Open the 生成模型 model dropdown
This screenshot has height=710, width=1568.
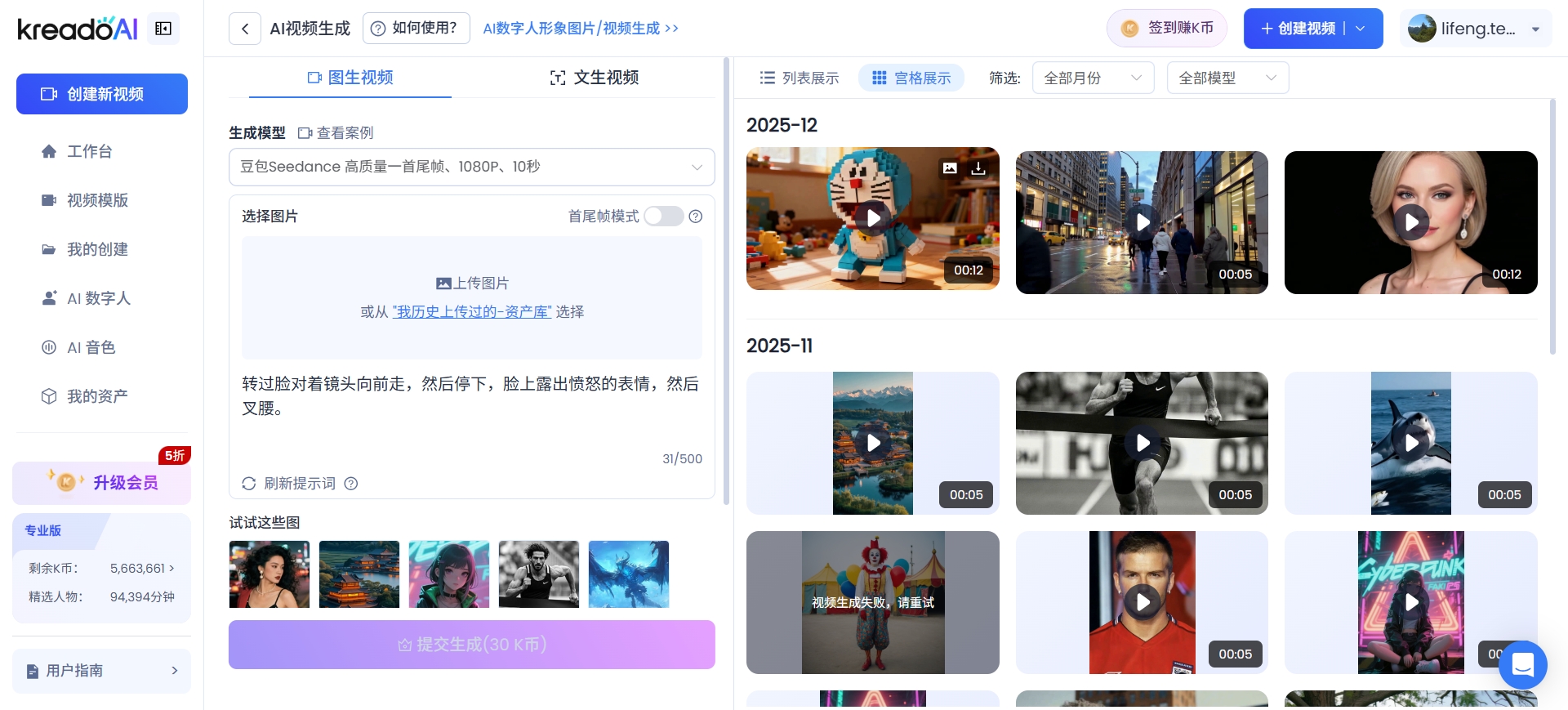point(471,167)
